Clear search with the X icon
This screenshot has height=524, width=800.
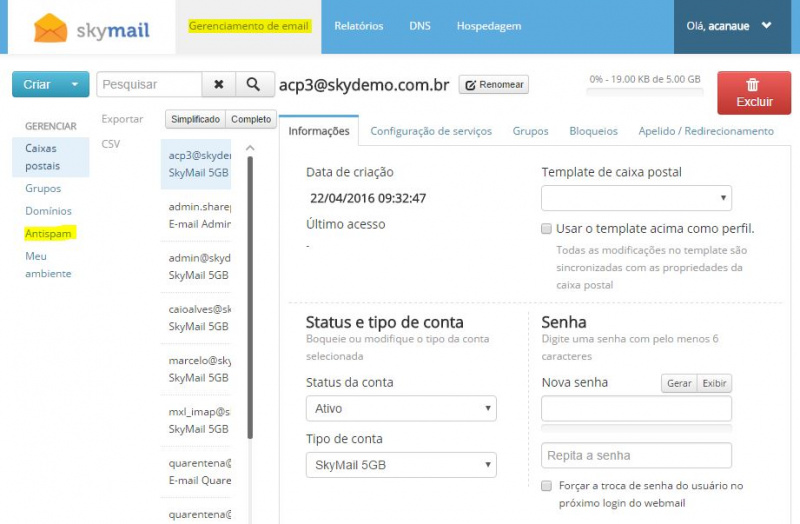(x=218, y=84)
